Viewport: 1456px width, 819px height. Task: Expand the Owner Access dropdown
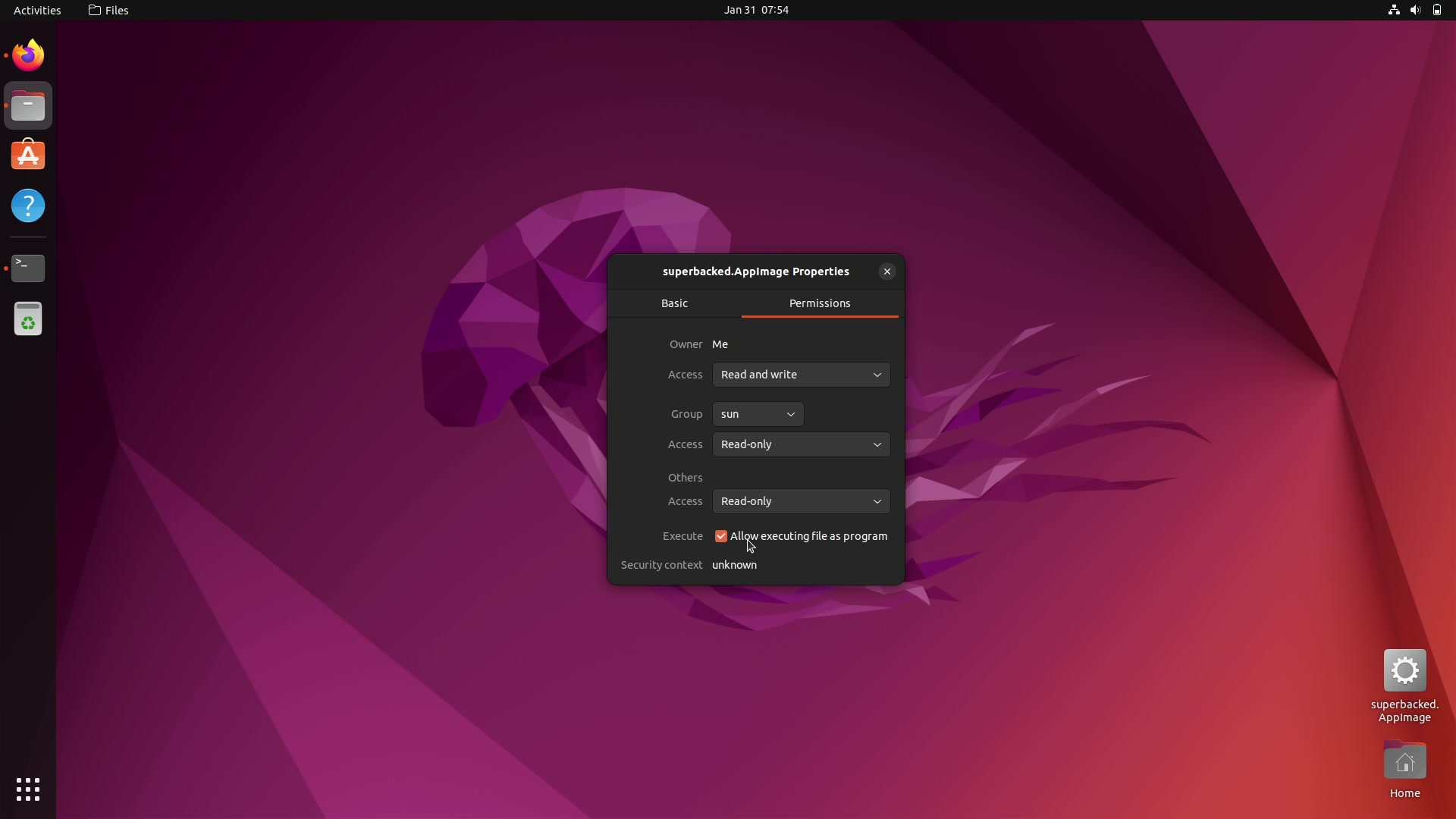pyautogui.click(x=800, y=374)
